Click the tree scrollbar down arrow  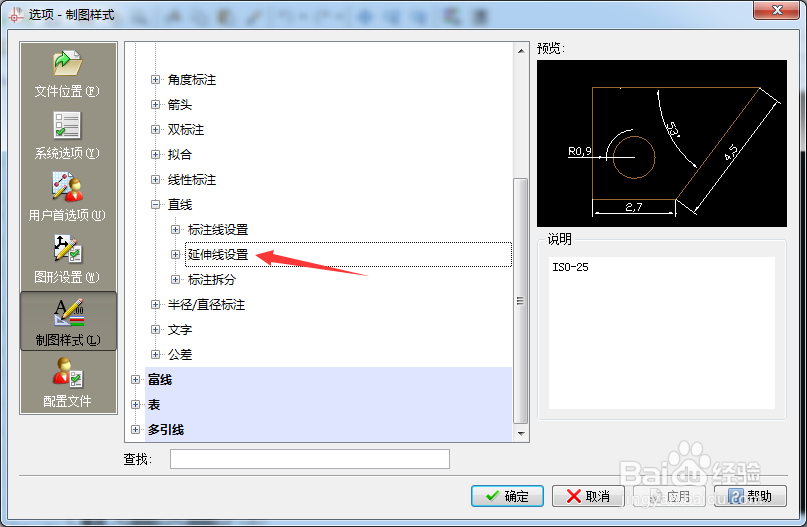pos(521,433)
